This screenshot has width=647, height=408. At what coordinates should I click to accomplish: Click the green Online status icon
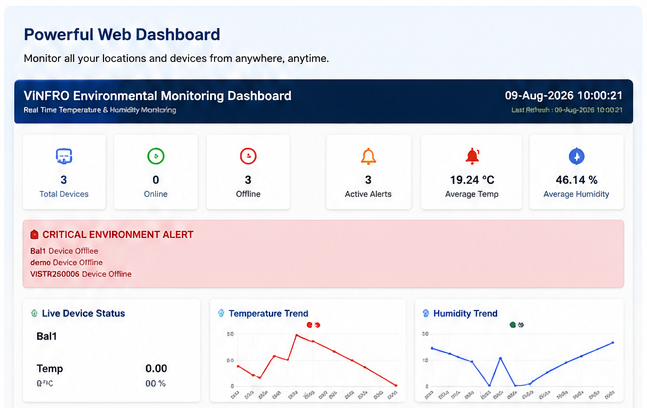click(156, 156)
